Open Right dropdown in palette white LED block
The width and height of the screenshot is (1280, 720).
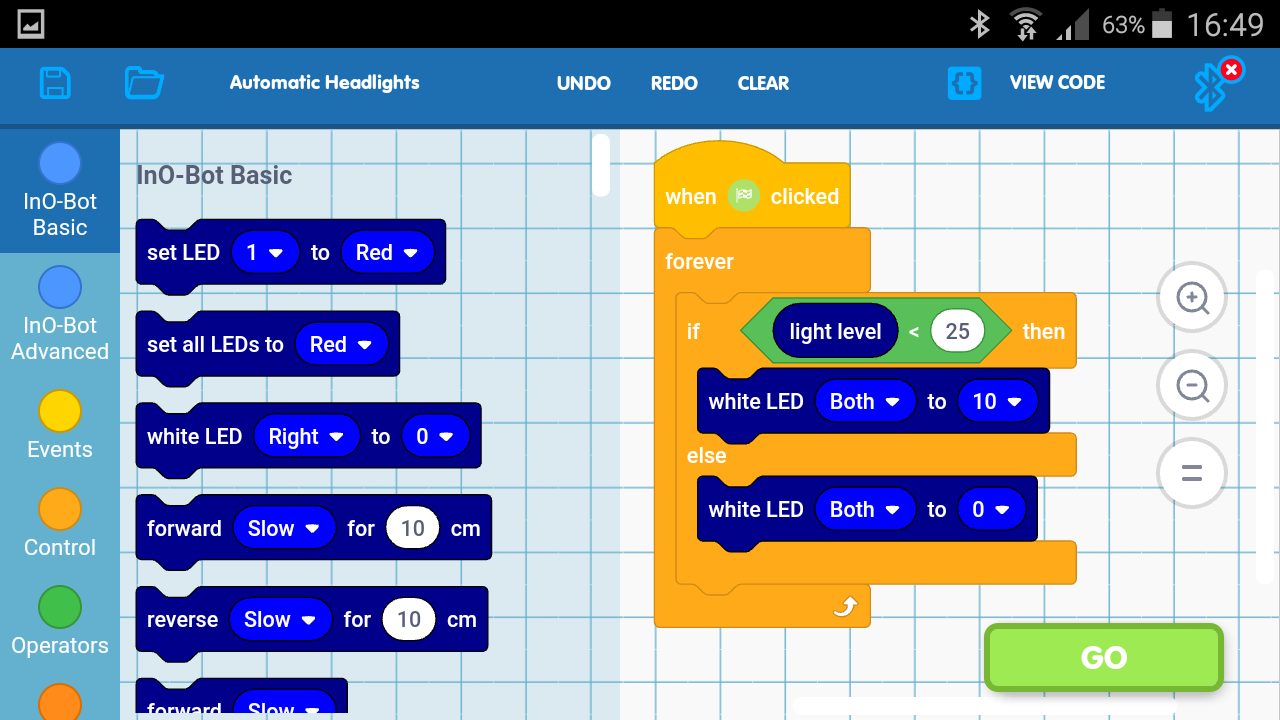tap(306, 436)
